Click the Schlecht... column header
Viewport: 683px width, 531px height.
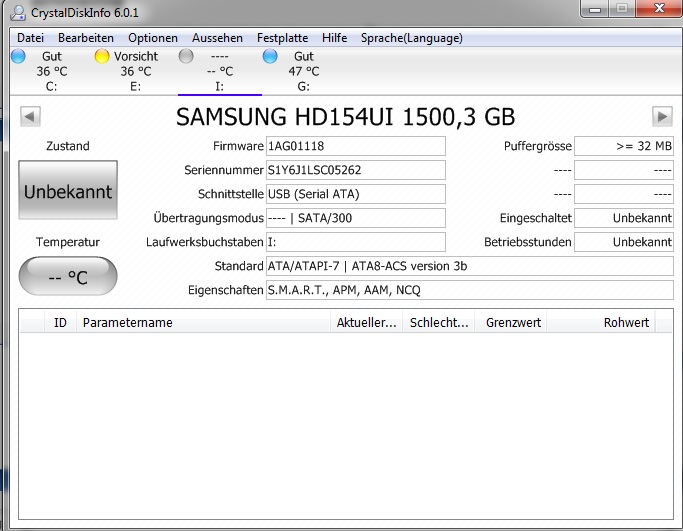coord(439,323)
